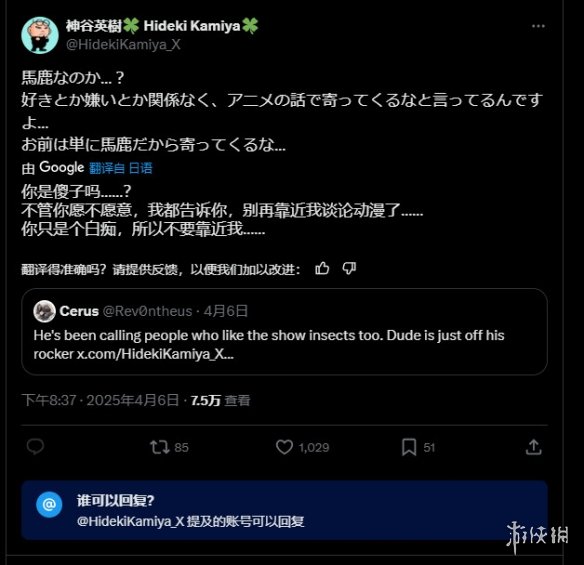Click the 神谷英樹 Hideki Kamiya display name

(162, 26)
